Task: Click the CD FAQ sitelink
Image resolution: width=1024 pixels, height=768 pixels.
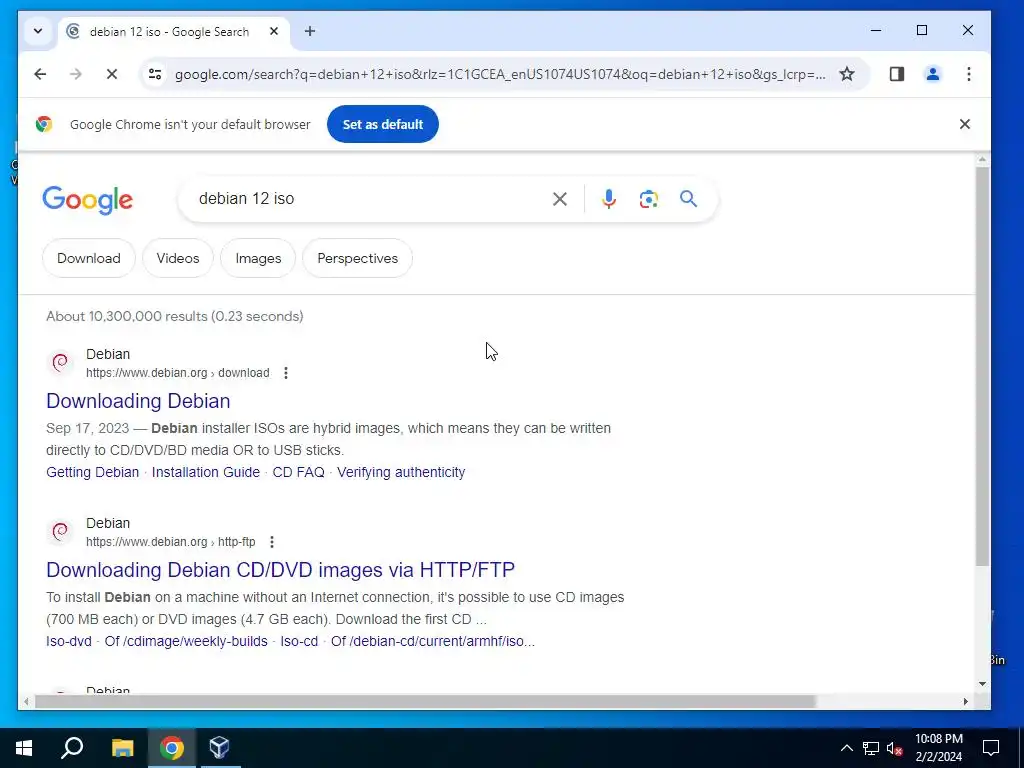Action: (x=298, y=472)
